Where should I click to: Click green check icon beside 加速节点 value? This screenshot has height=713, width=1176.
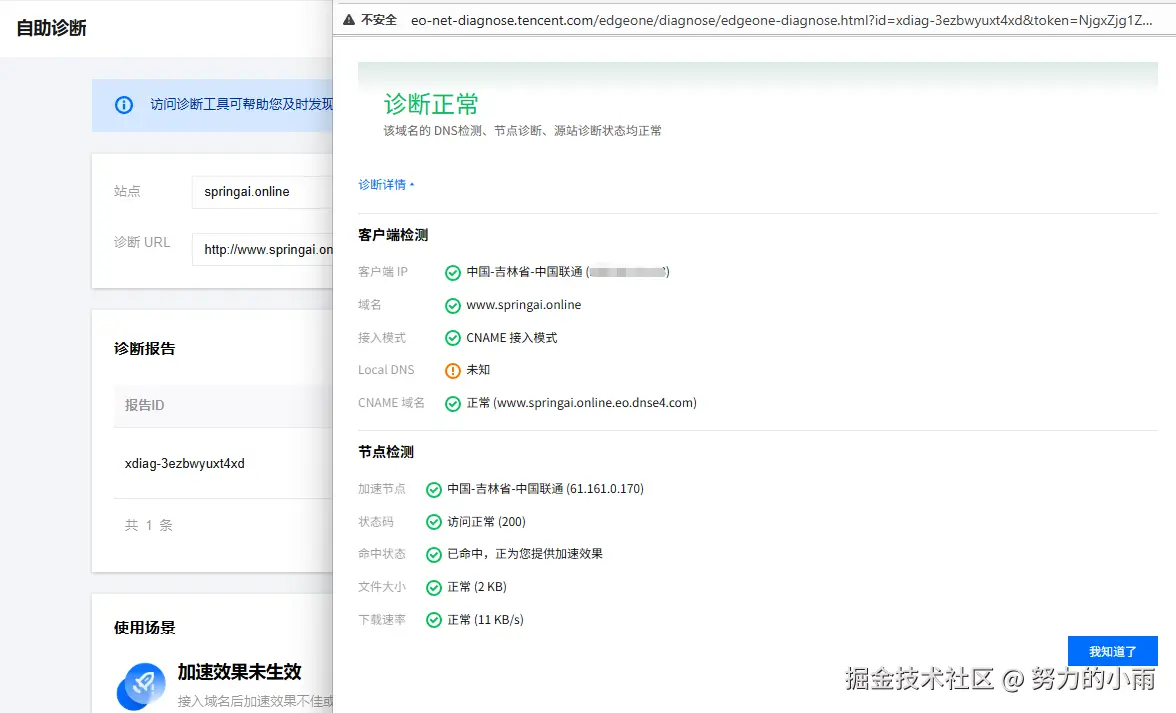[x=434, y=490]
